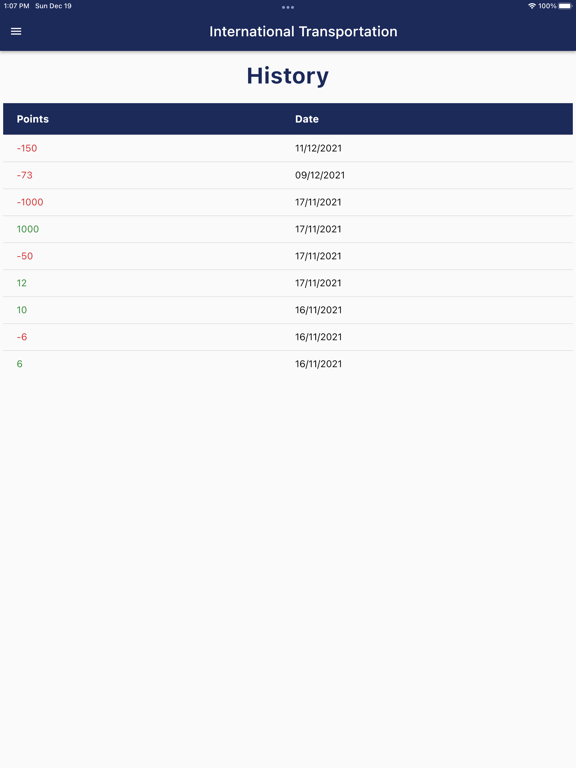Screen dimensions: 576x768
Task: Select the -6 points entry
Action: (x=22, y=336)
